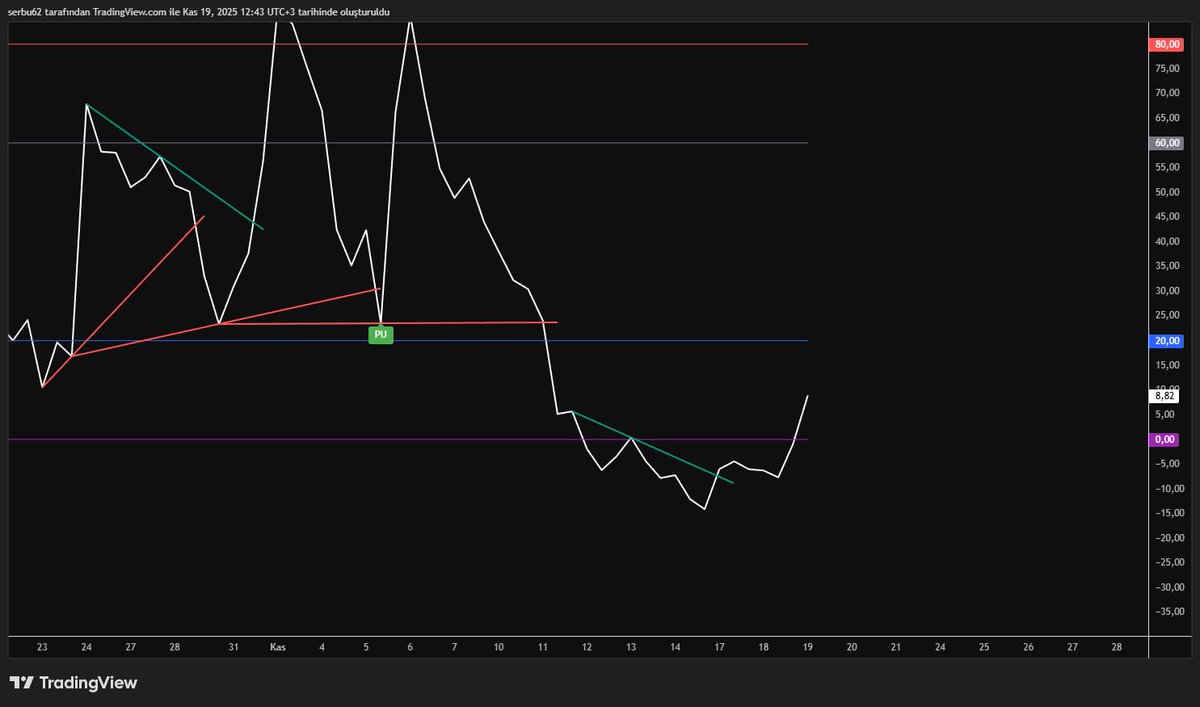
Task: Select the gray 60,00 price label
Action: point(1166,143)
